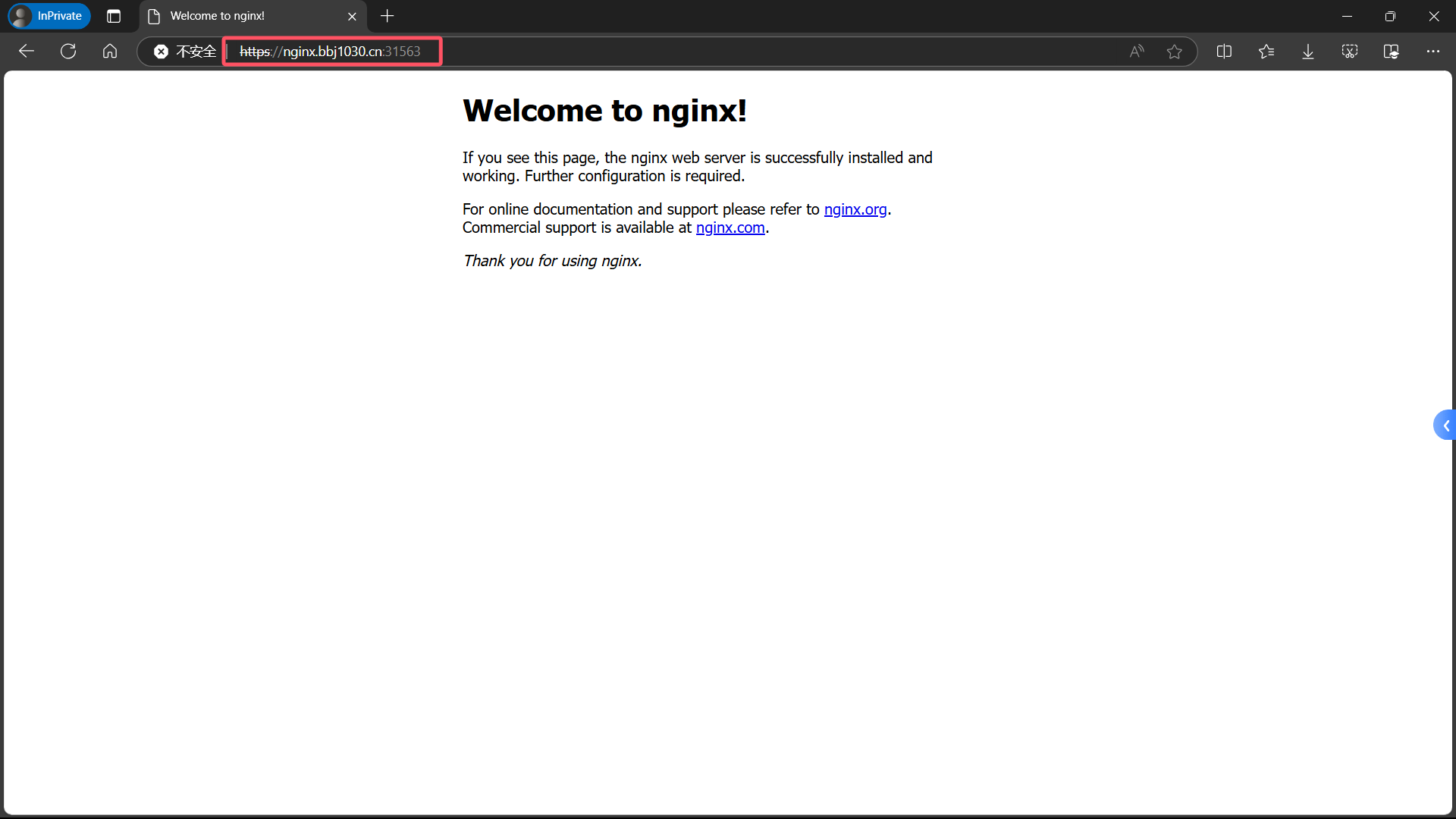
Task: Open the split screen icon
Action: (x=1224, y=52)
